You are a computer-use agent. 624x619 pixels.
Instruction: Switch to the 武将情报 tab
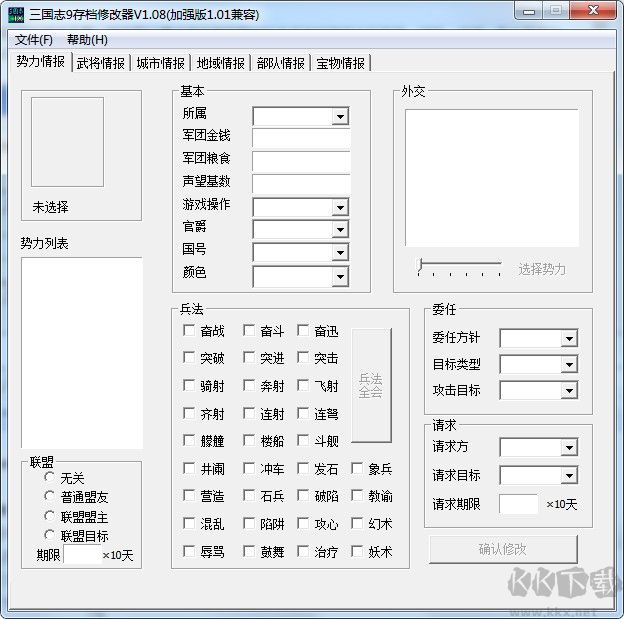point(101,63)
